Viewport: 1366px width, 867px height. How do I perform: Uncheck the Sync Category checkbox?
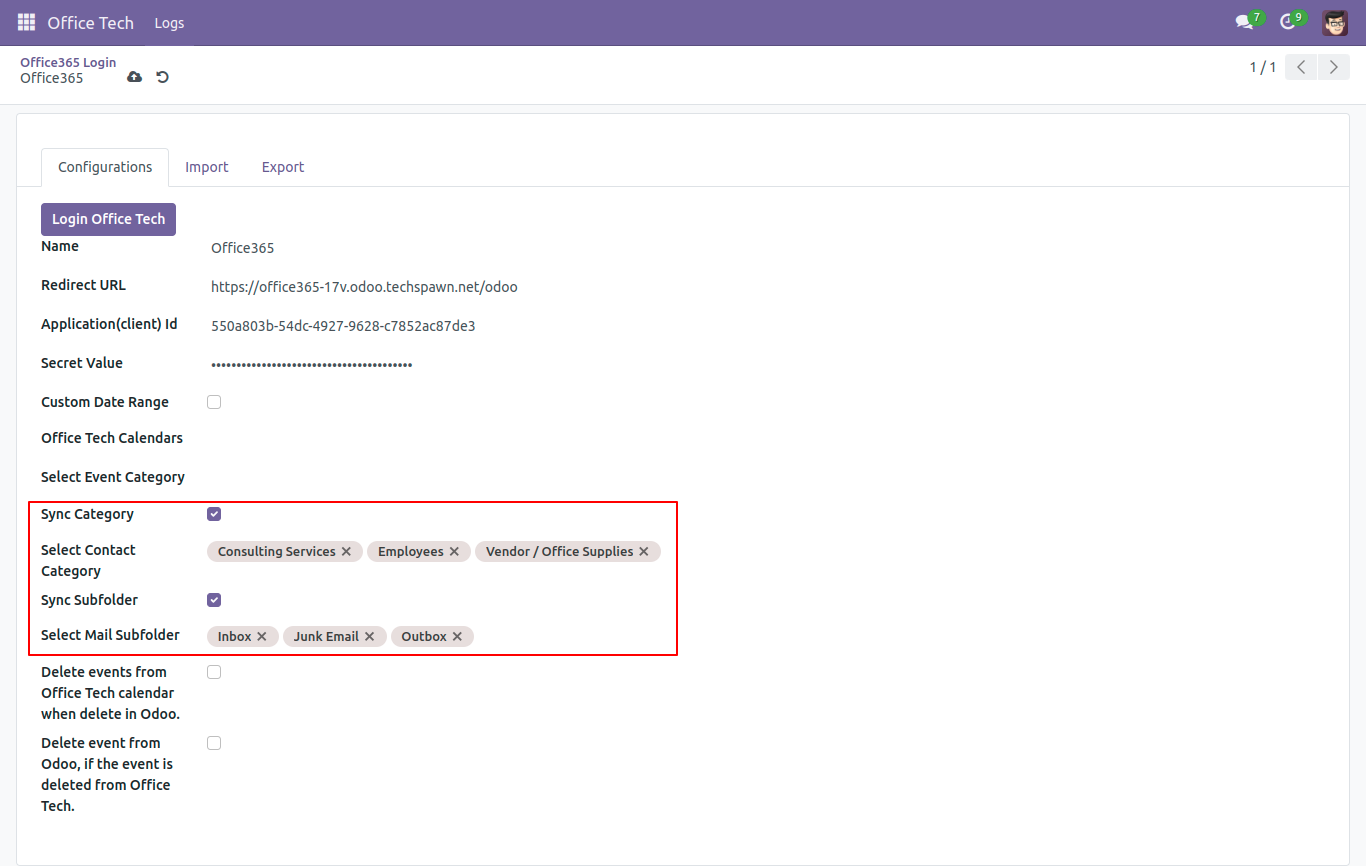click(214, 514)
